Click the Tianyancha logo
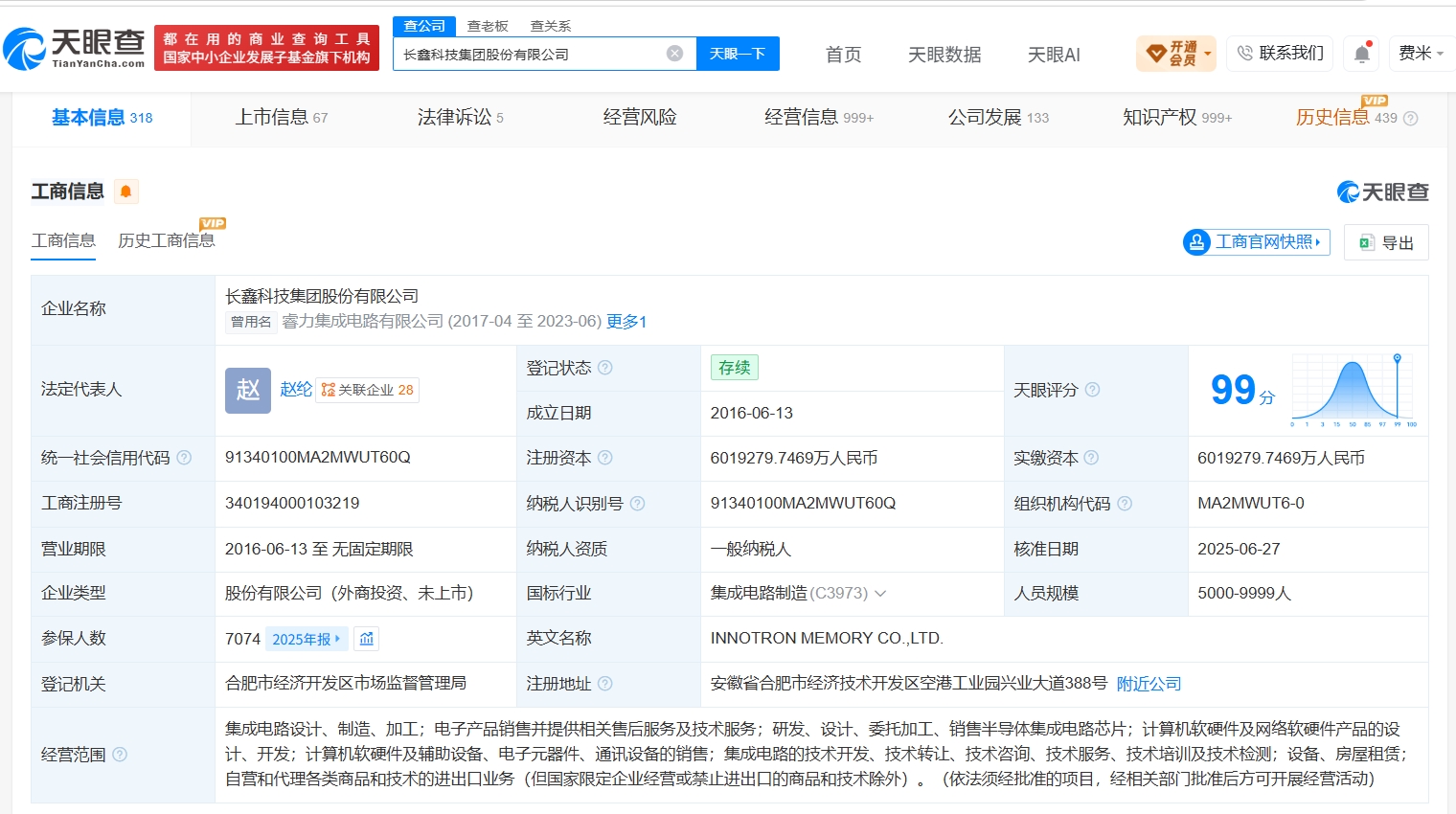Image resolution: width=1456 pixels, height=814 pixels. coord(75,48)
